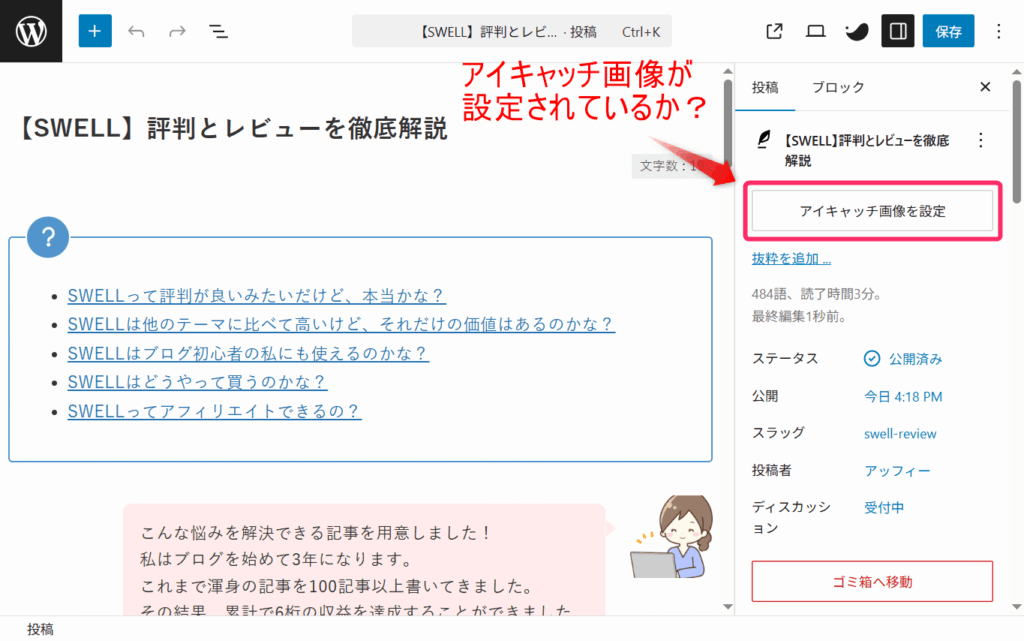Edit the slug swell-review
This screenshot has height=641, width=1024.
click(900, 433)
